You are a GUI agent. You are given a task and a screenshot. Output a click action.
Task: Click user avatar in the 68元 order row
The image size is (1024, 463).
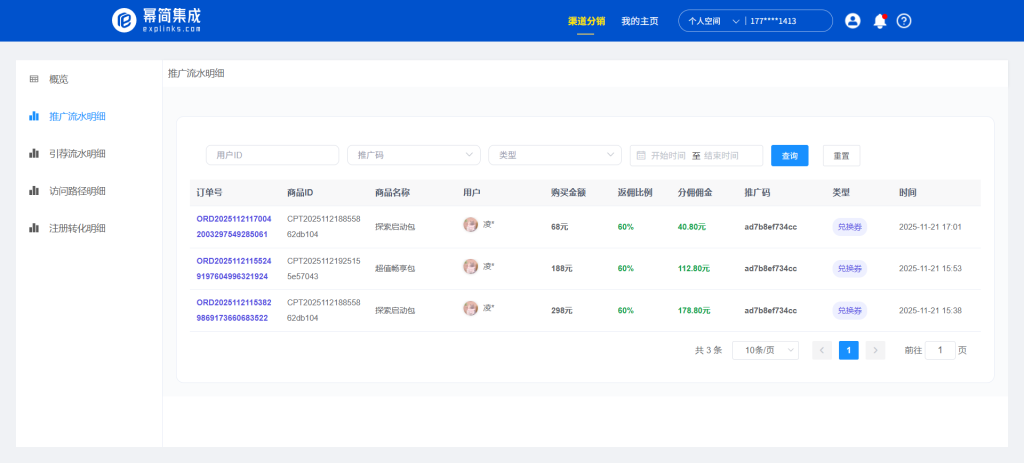(470, 225)
